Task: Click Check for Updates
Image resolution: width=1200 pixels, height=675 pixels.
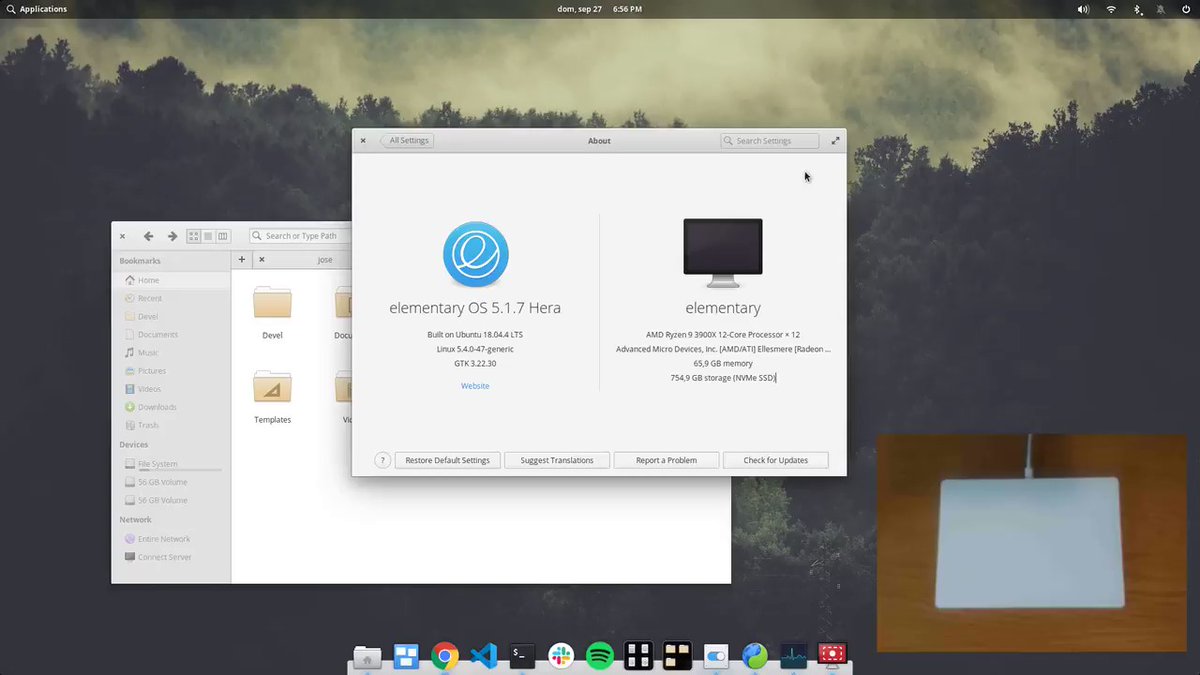Action: 775,460
